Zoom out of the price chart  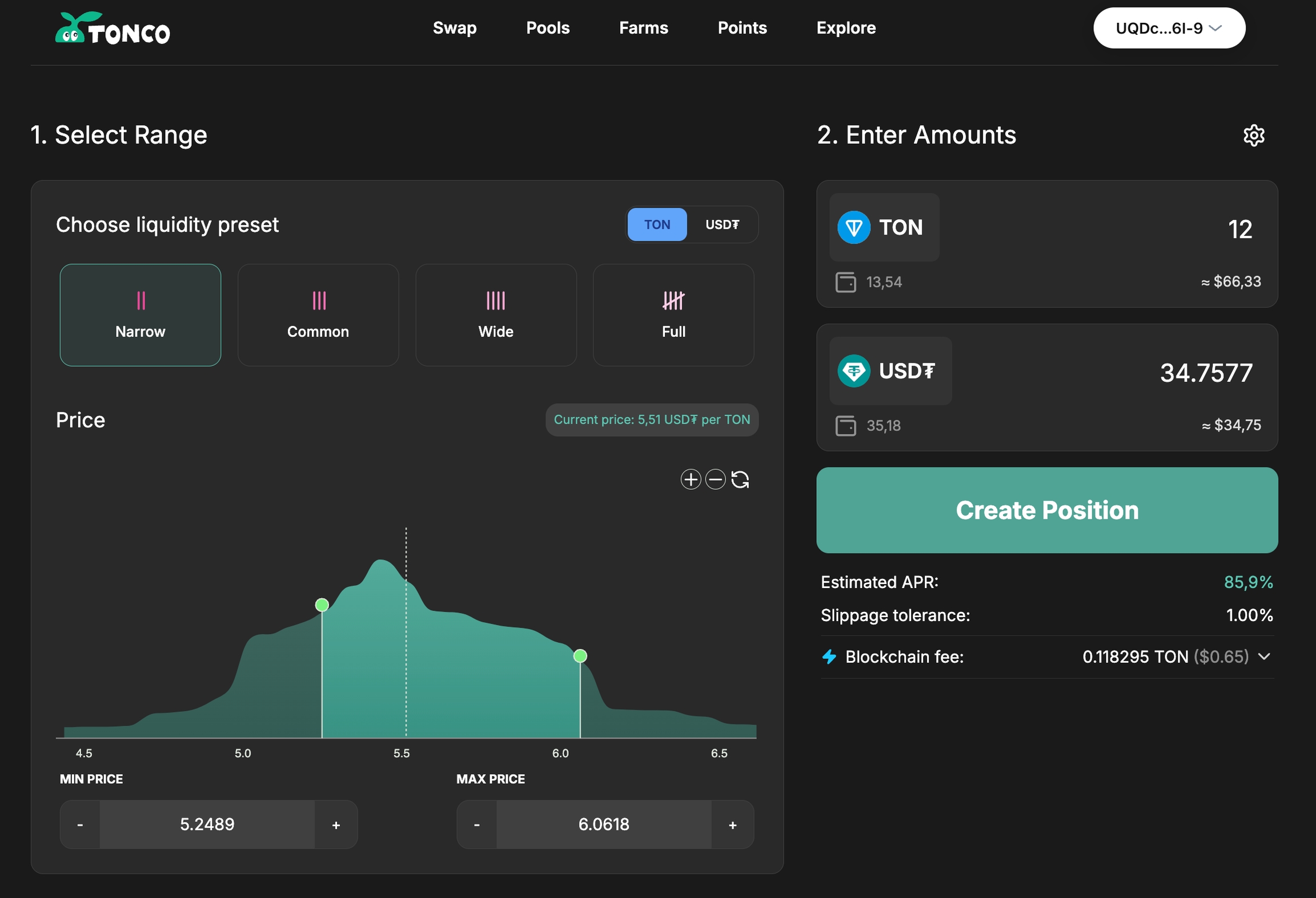point(716,479)
